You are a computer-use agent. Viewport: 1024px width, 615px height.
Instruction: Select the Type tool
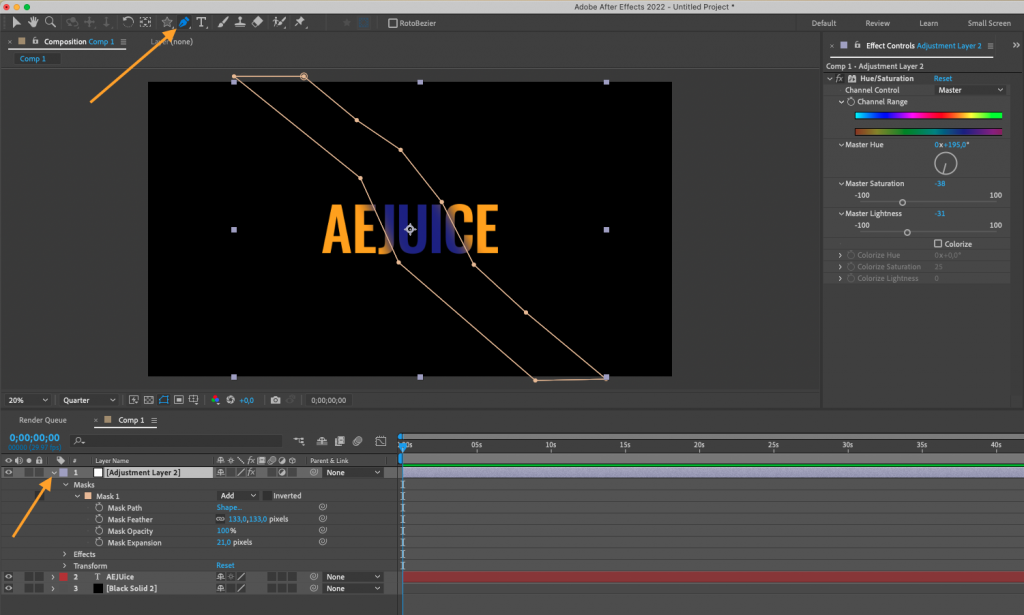202,21
